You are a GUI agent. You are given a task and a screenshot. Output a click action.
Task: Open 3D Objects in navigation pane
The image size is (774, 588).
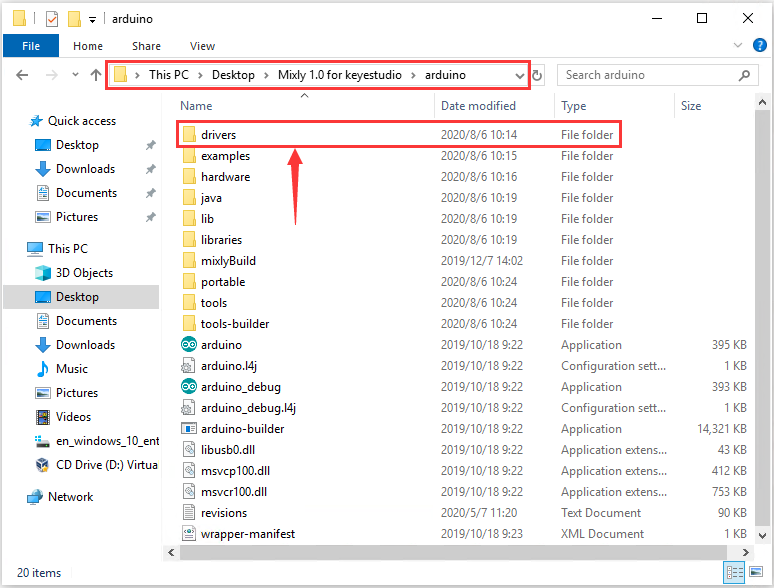[84, 273]
